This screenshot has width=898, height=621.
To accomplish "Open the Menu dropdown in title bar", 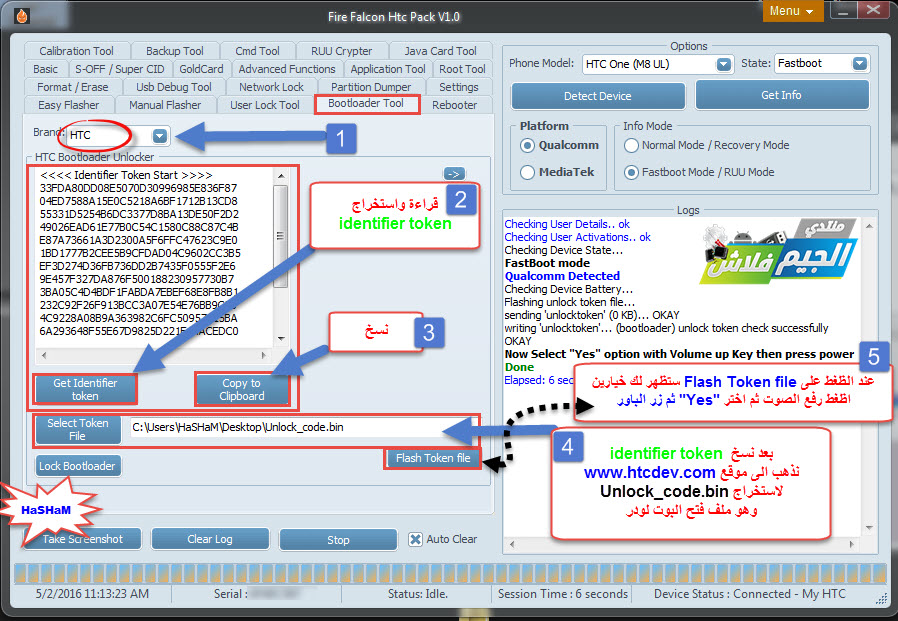I will point(792,11).
